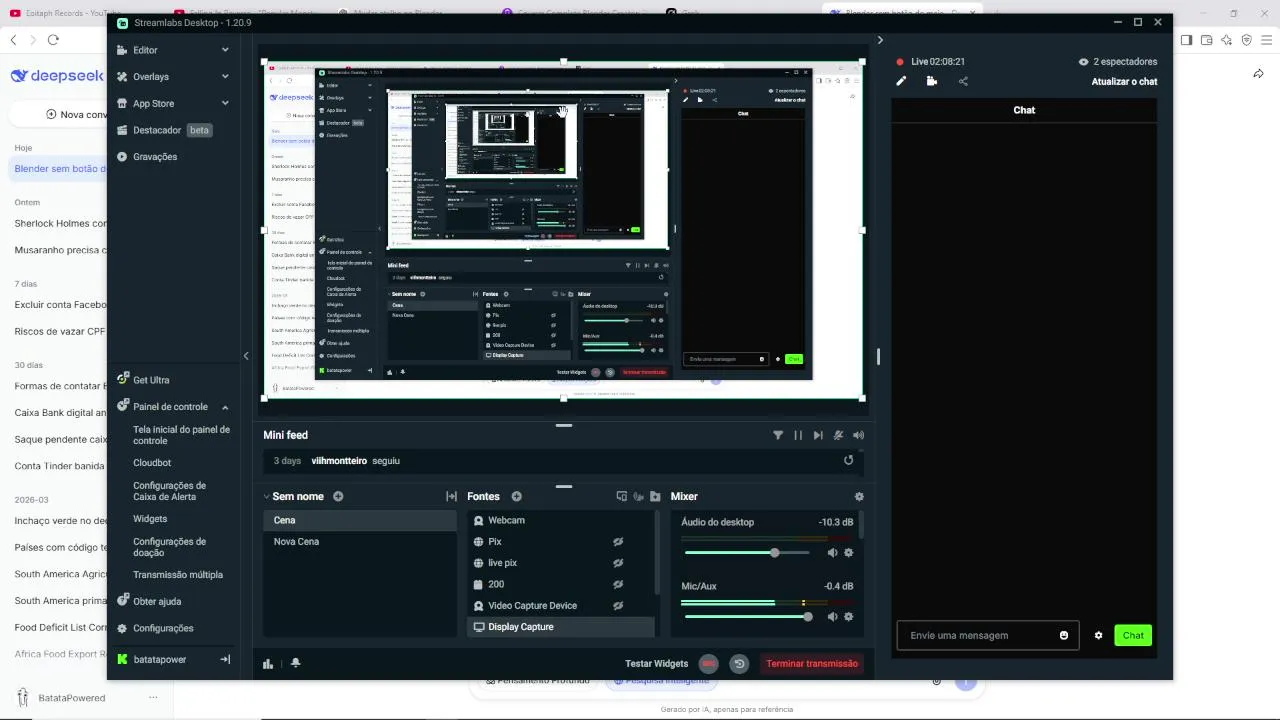Open the Mixer settings gear

tap(859, 496)
